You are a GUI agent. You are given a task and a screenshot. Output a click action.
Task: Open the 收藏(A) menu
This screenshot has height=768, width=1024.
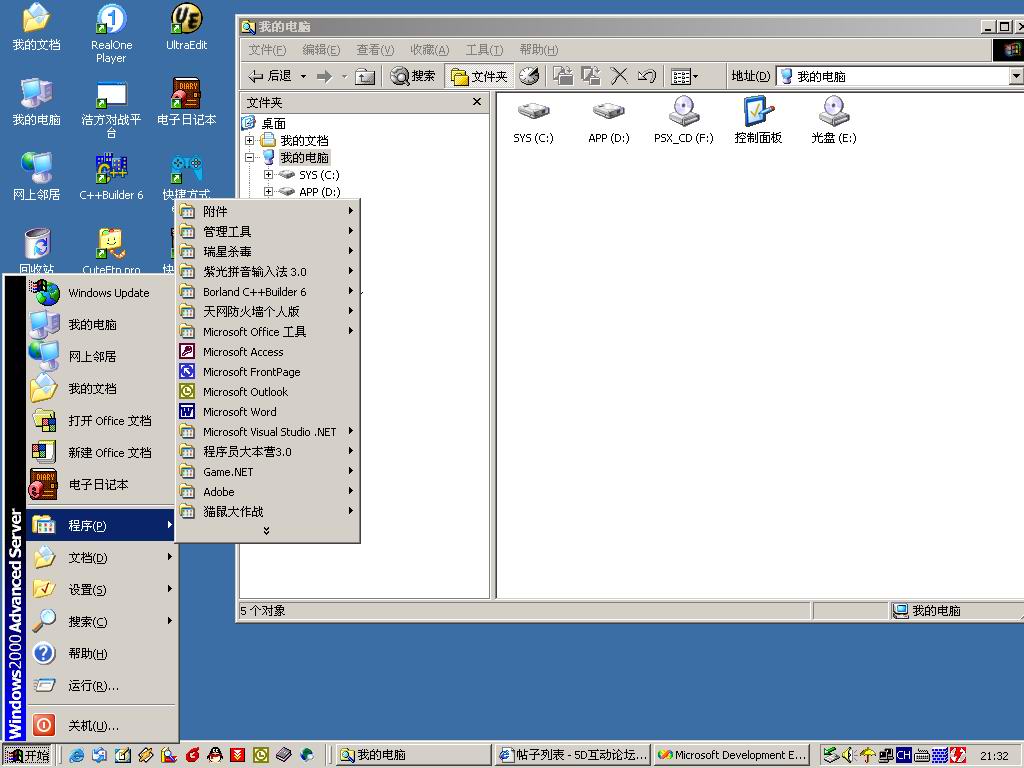point(430,50)
